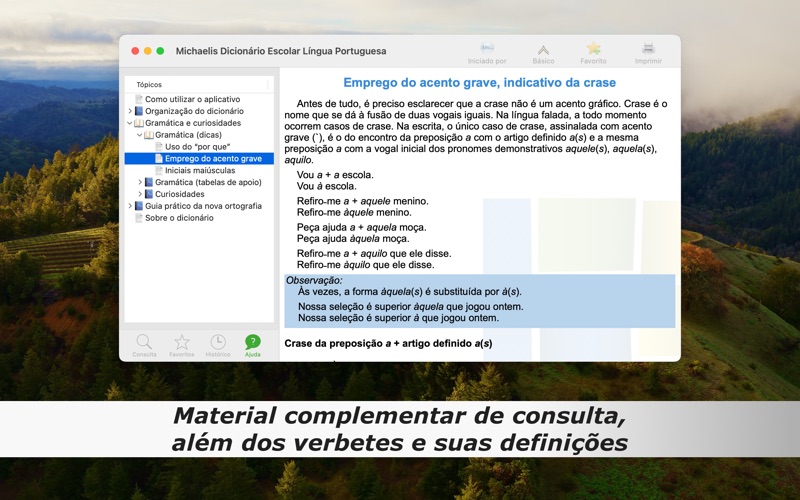Click heading Crase da preposição a + artigo
The image size is (800, 500).
(x=388, y=344)
